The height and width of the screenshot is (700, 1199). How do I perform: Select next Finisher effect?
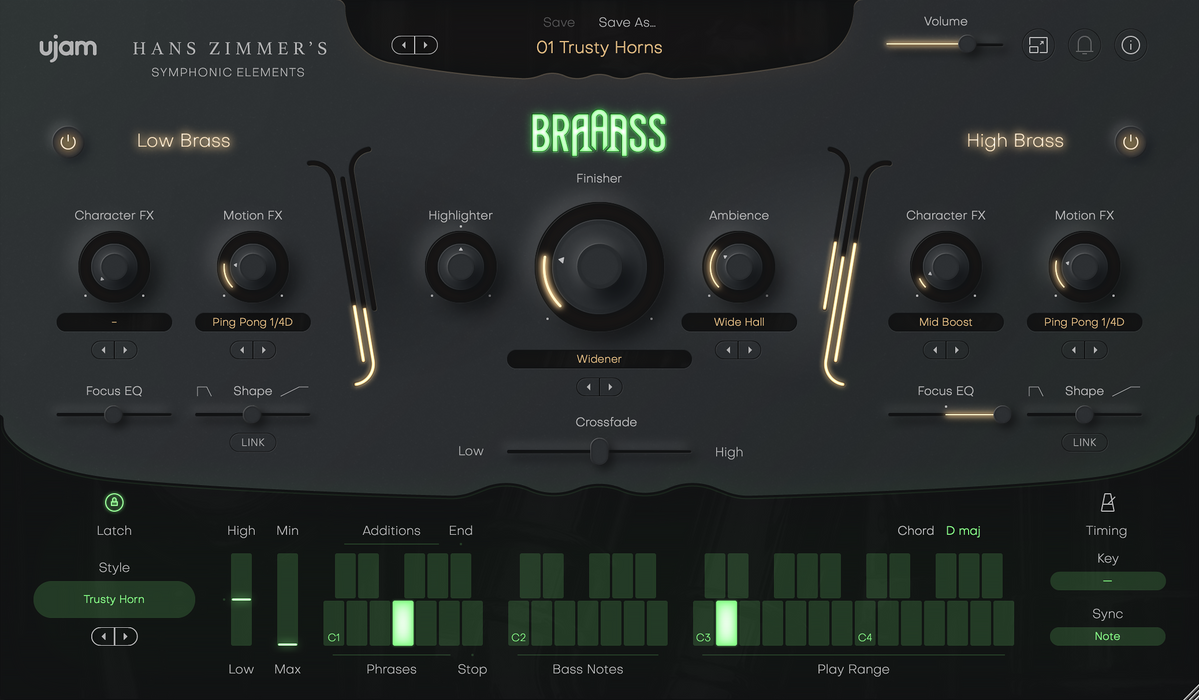pos(610,387)
